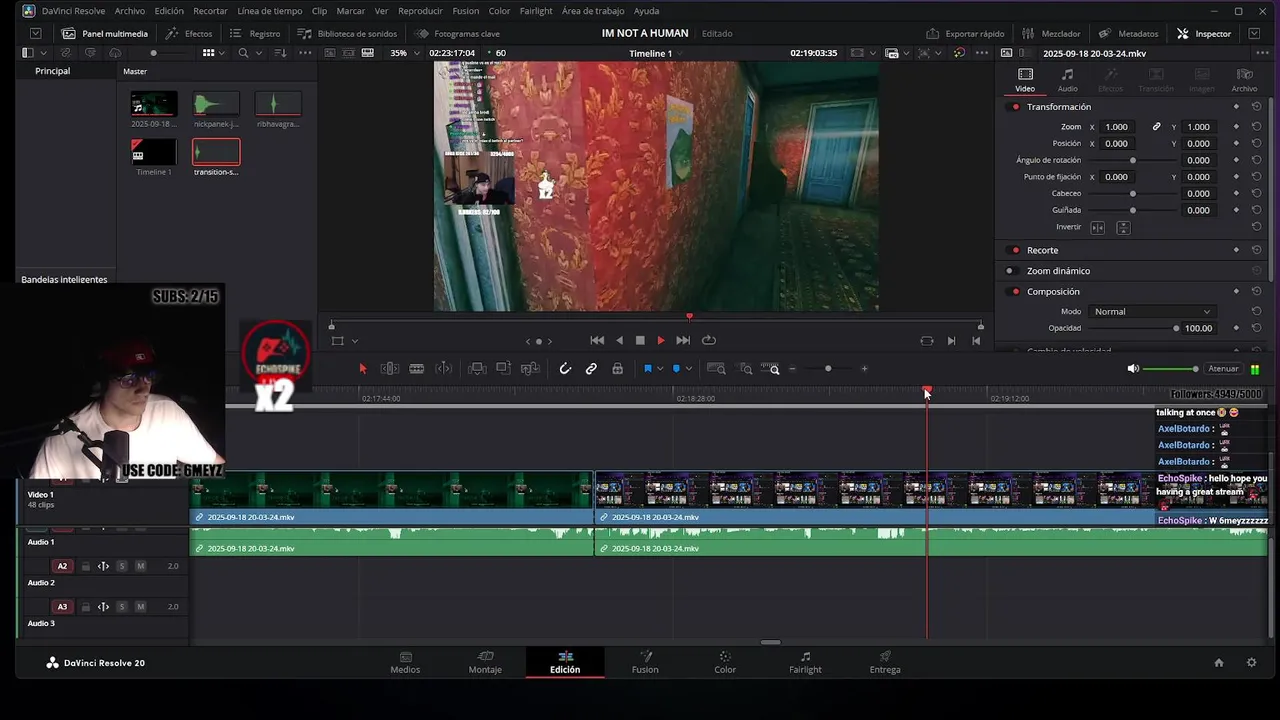Toggle timeline Snapping magnet icon

[565, 369]
